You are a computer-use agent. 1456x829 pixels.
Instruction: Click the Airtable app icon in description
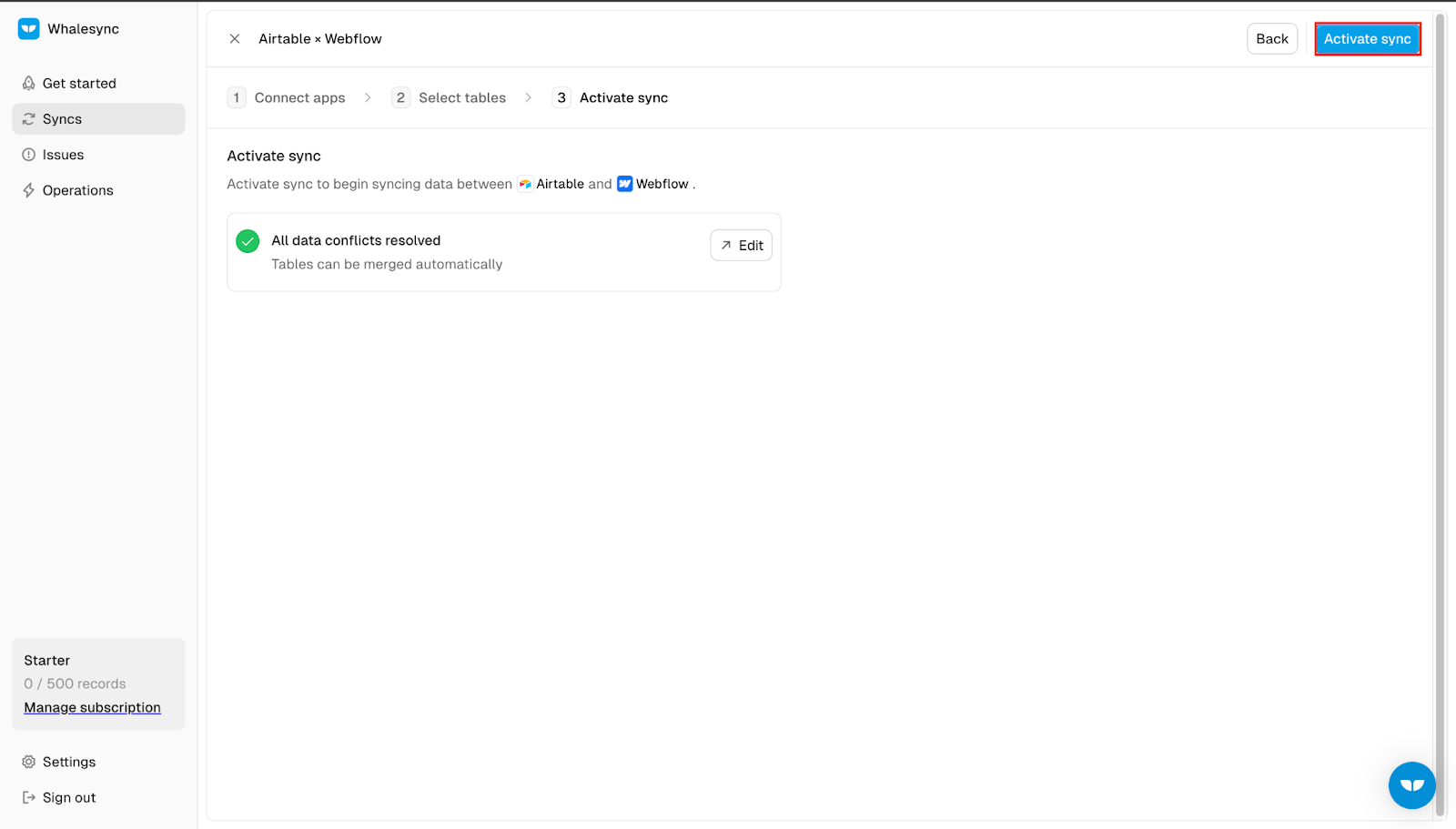point(525,184)
